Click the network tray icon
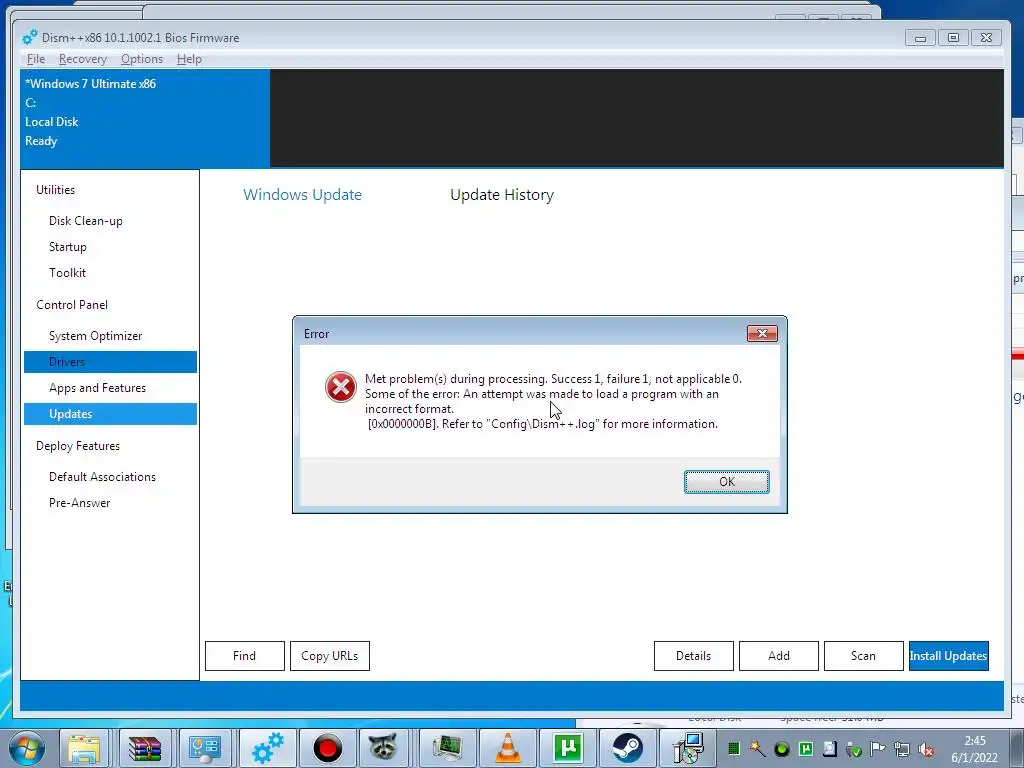Viewport: 1024px width, 768px height. pos(902,749)
